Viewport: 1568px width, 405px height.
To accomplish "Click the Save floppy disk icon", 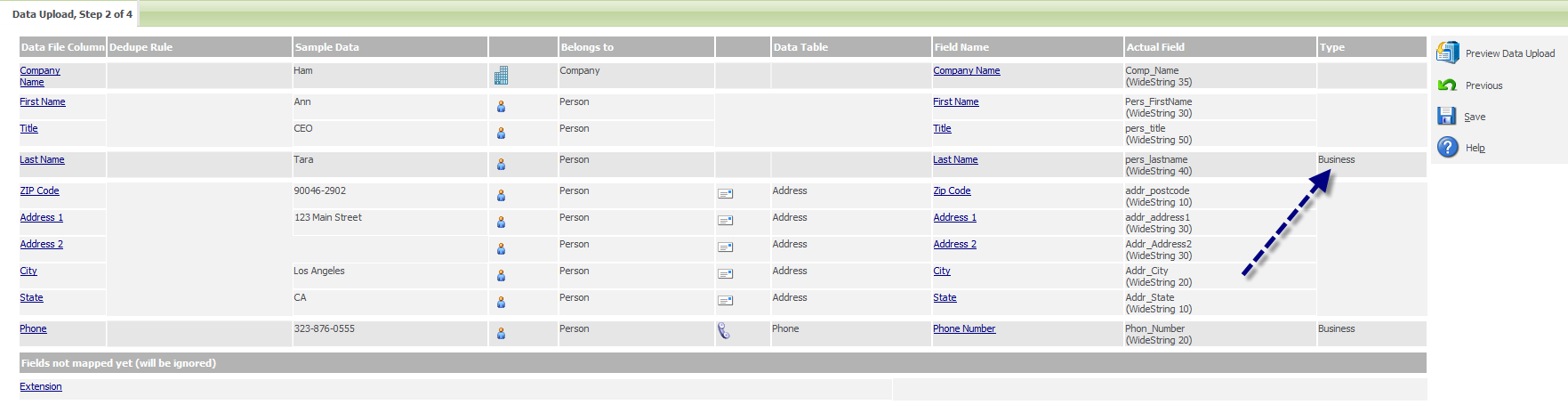I will click(x=1447, y=117).
